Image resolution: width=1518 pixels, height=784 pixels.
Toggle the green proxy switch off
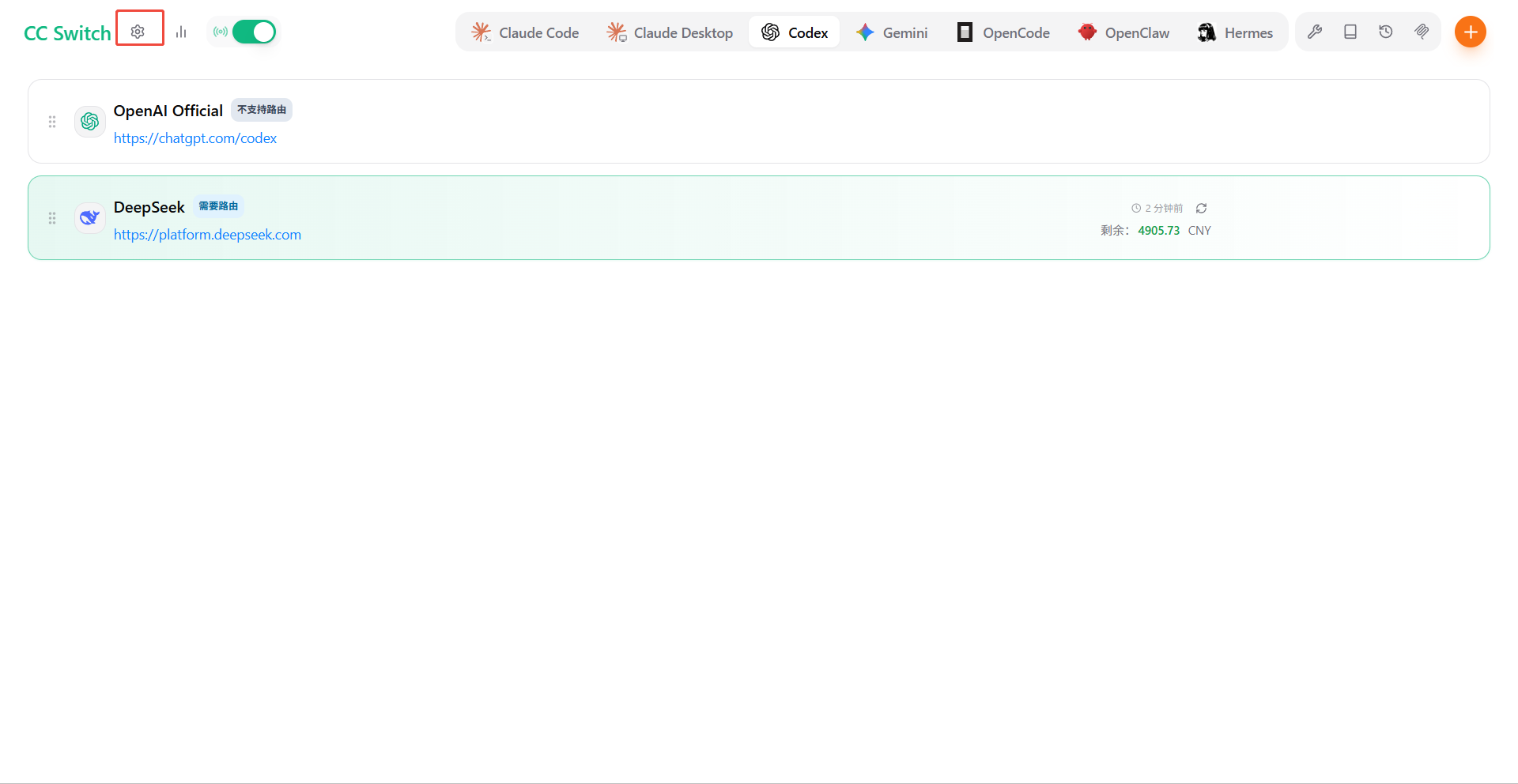point(254,32)
